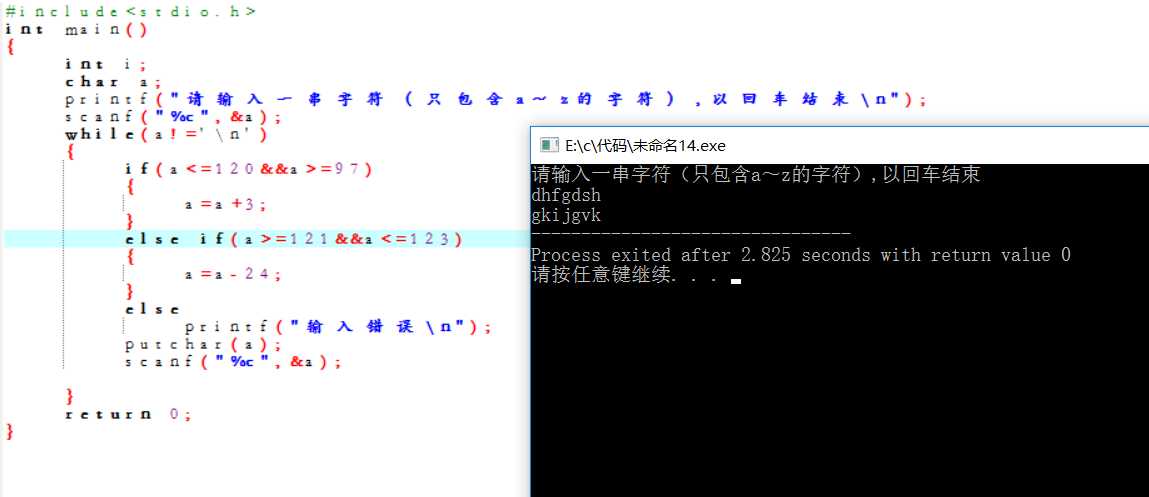This screenshot has width=1149, height=497.
Task: Click the dhfgdsh input line in console
Action: pyautogui.click(x=566, y=196)
